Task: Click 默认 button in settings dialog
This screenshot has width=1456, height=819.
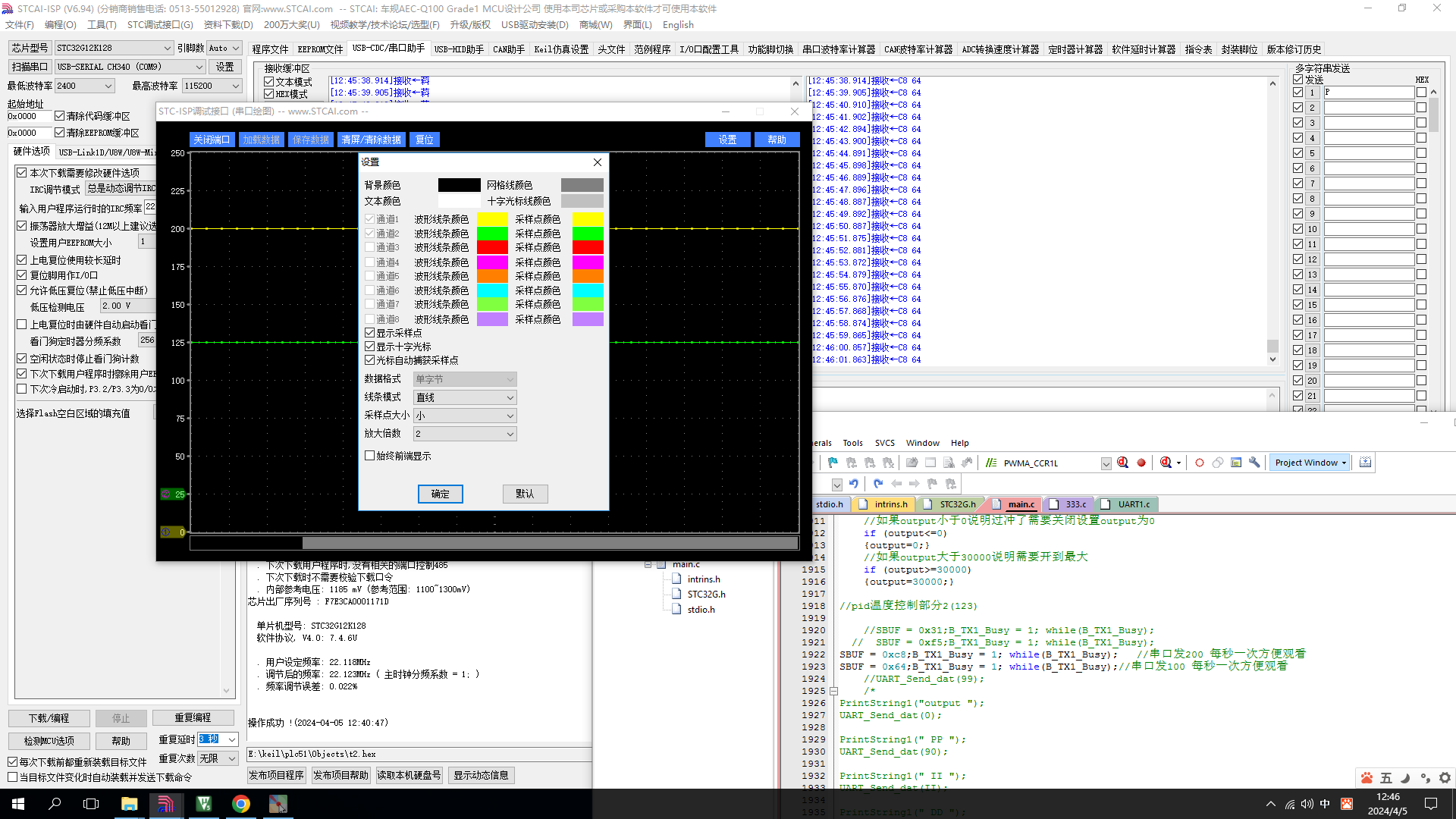Action: coord(525,494)
